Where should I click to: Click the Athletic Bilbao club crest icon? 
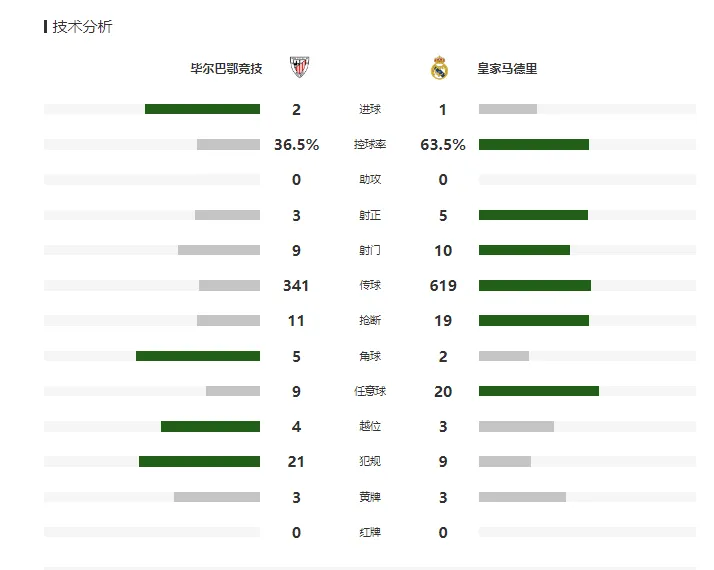pyautogui.click(x=299, y=67)
